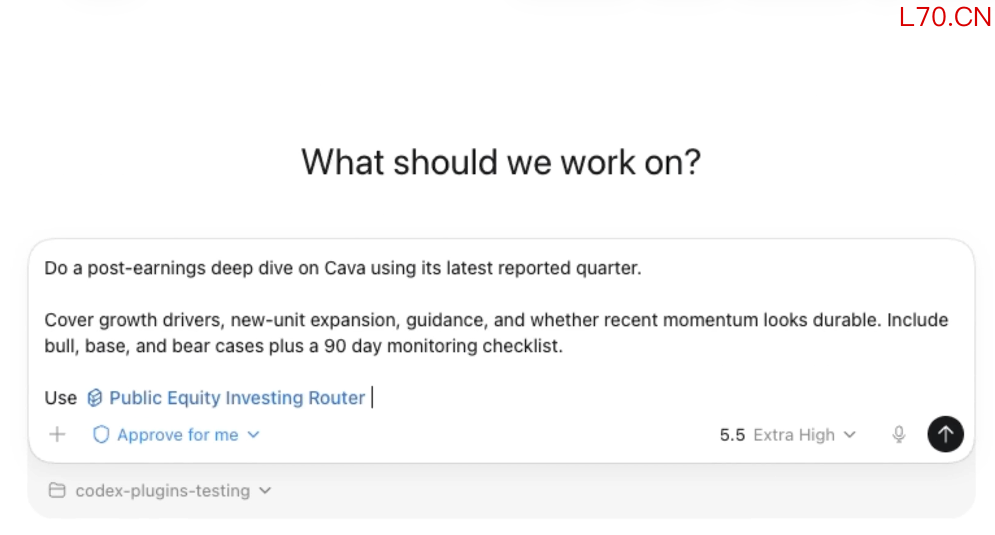Click the word Use before the plugin mention
Image resolution: width=995 pixels, height=535 pixels.
pos(60,398)
